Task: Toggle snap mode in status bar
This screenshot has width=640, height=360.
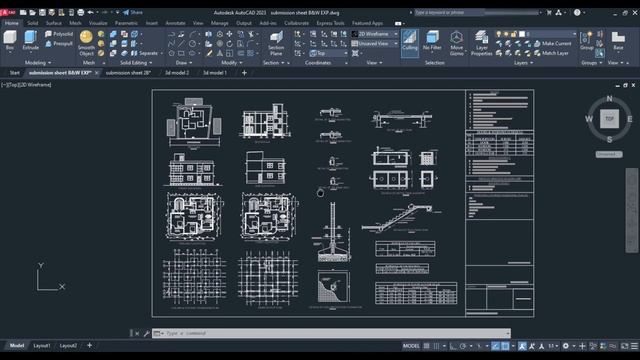Action: click(x=436, y=346)
